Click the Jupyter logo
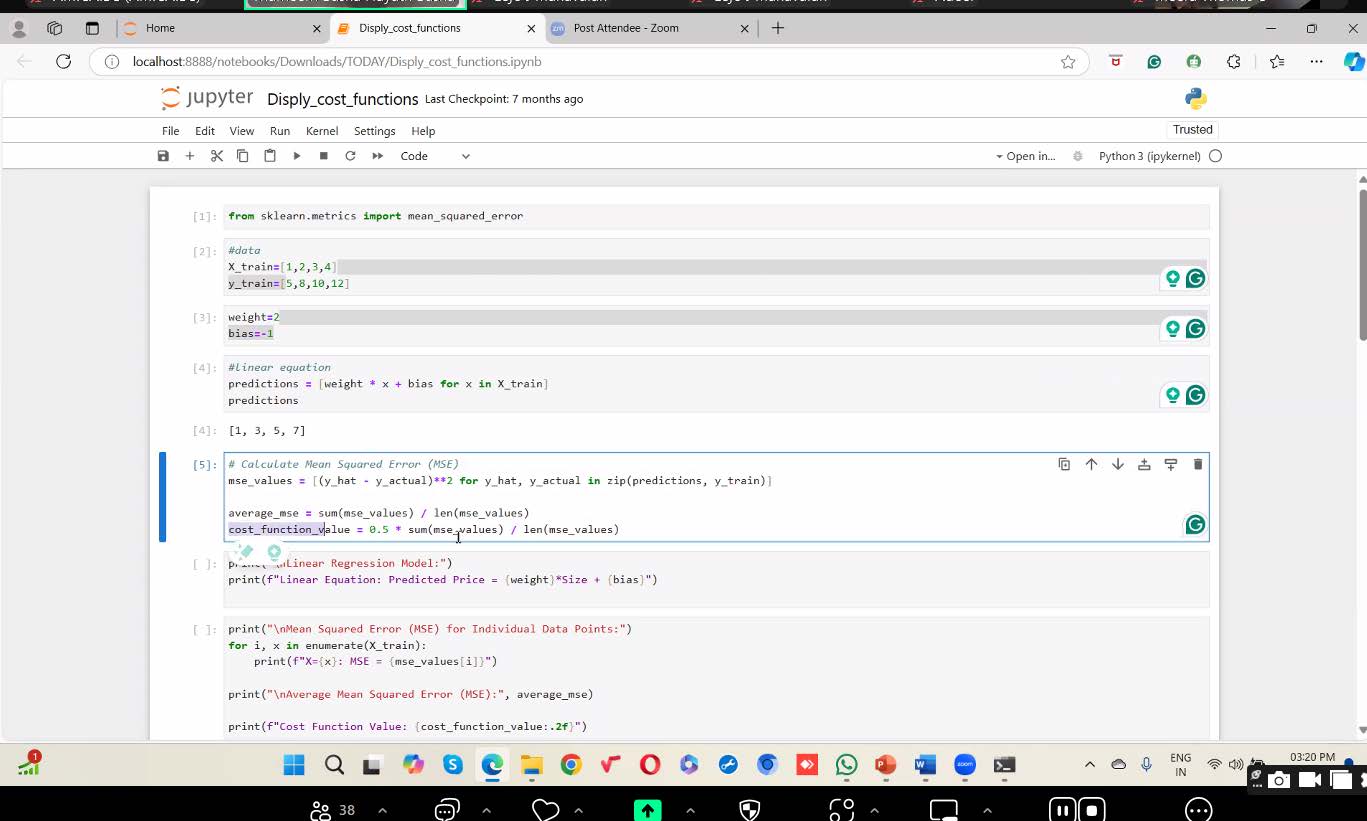Screen dimensions: 1367x821 pos(207,98)
